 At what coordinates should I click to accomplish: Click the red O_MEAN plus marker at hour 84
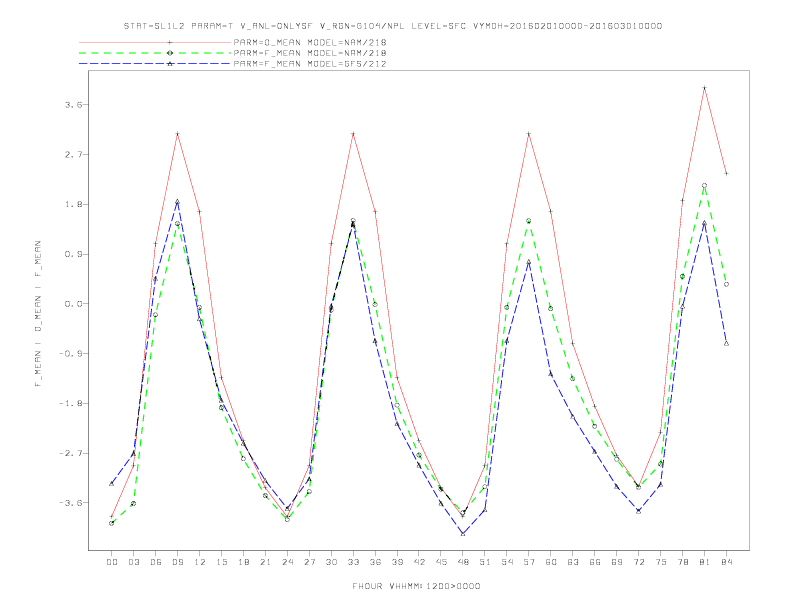[x=726, y=173]
